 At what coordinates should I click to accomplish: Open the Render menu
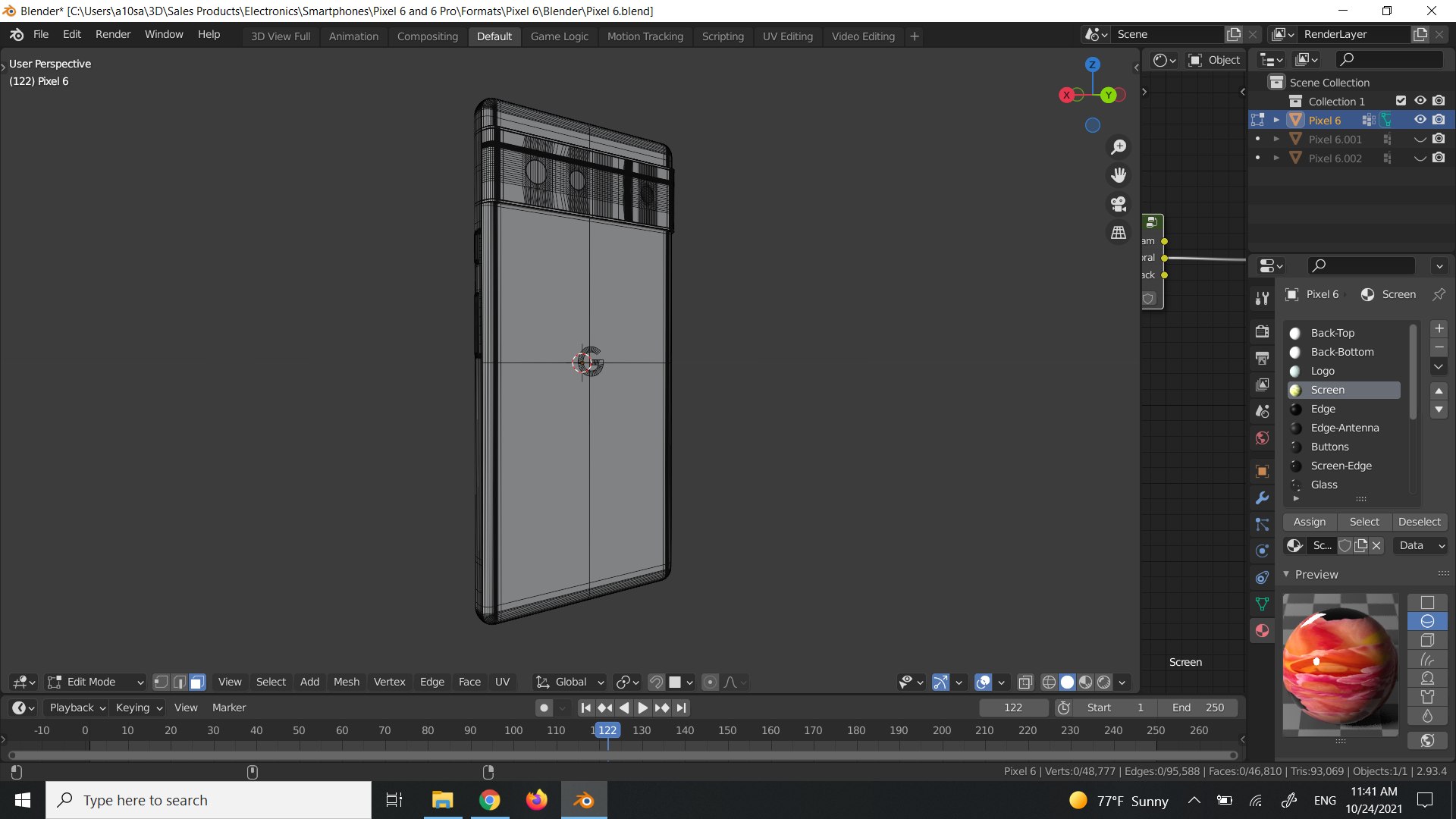(112, 34)
